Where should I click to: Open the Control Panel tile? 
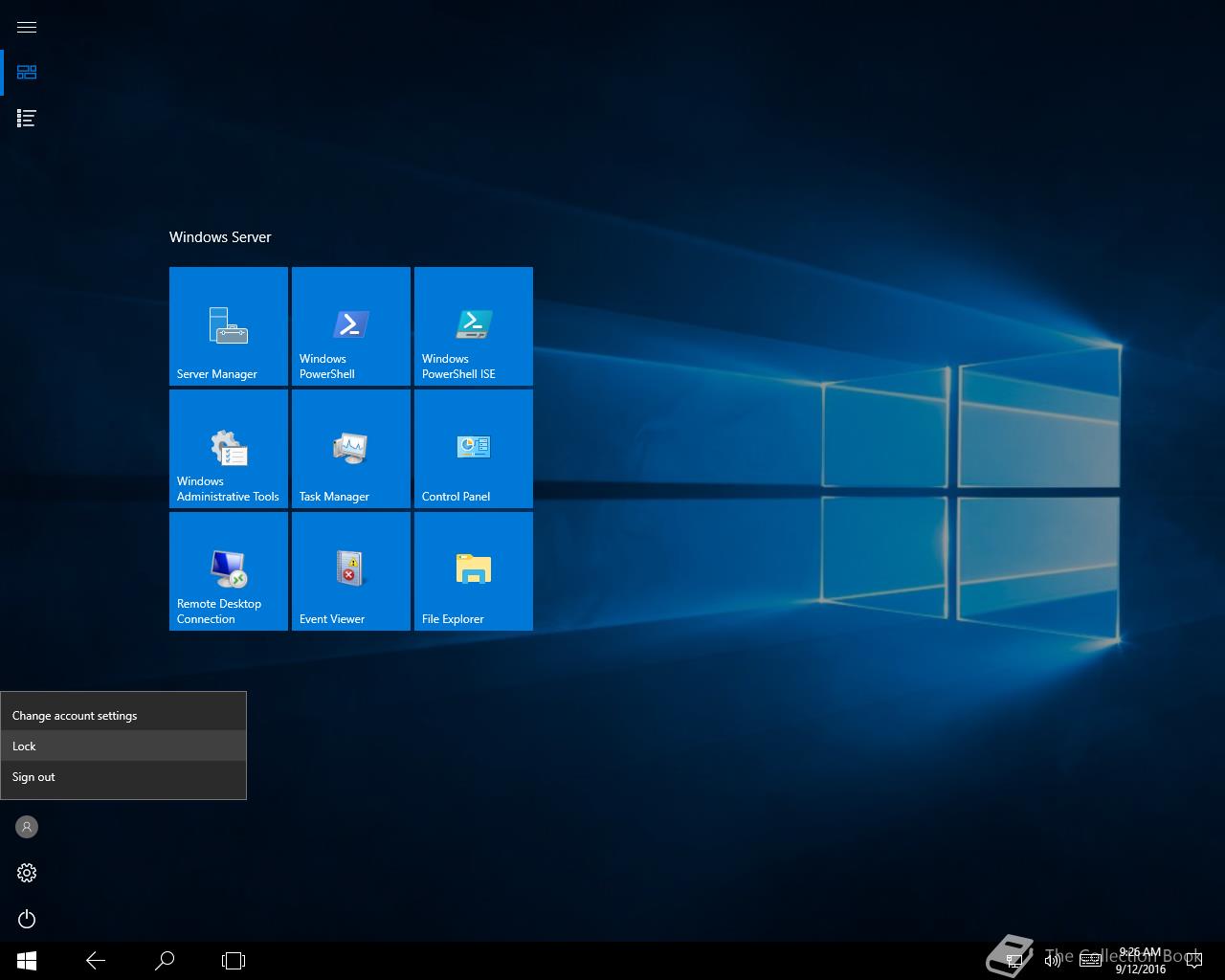[x=474, y=449]
